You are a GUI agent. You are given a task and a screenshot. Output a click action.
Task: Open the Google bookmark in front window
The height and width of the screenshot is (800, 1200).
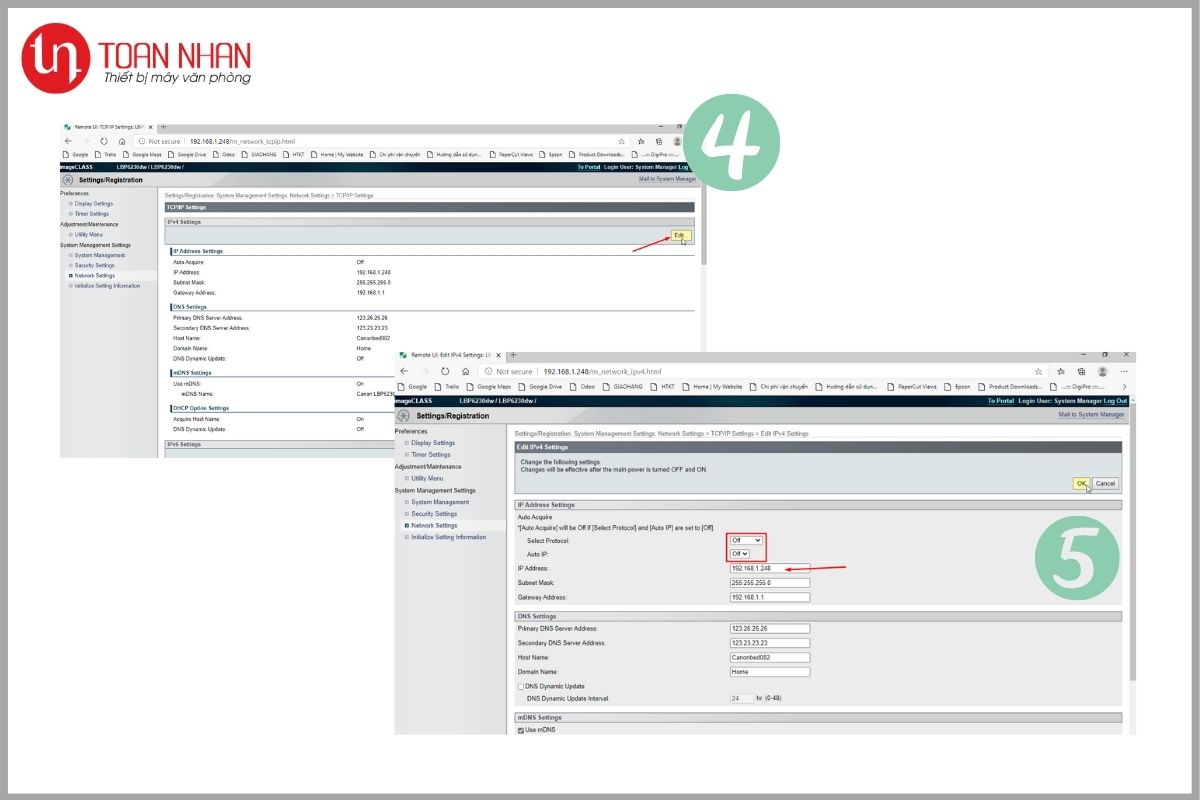tap(412, 386)
